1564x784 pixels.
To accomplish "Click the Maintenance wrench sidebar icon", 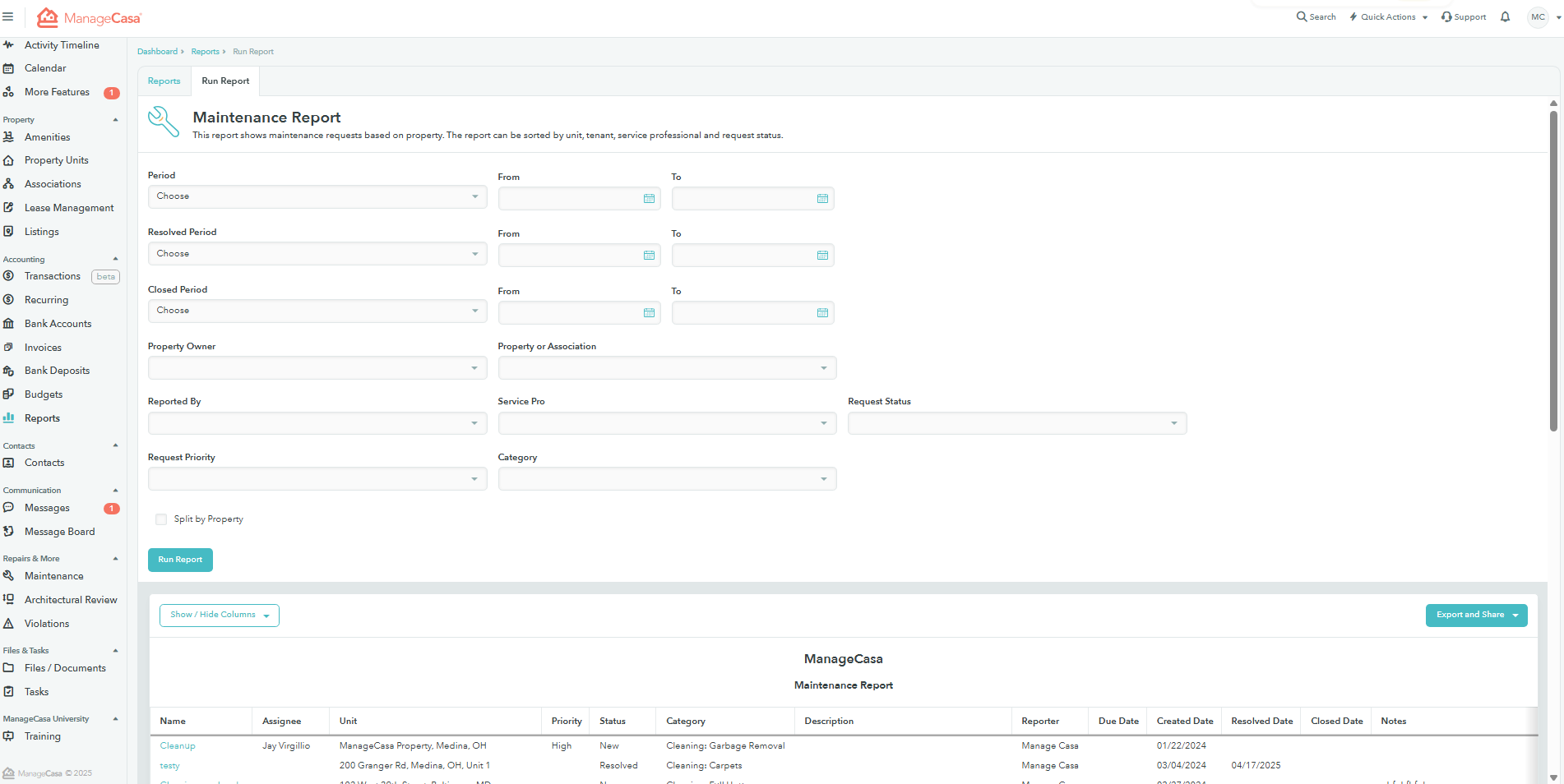I will [x=8, y=576].
